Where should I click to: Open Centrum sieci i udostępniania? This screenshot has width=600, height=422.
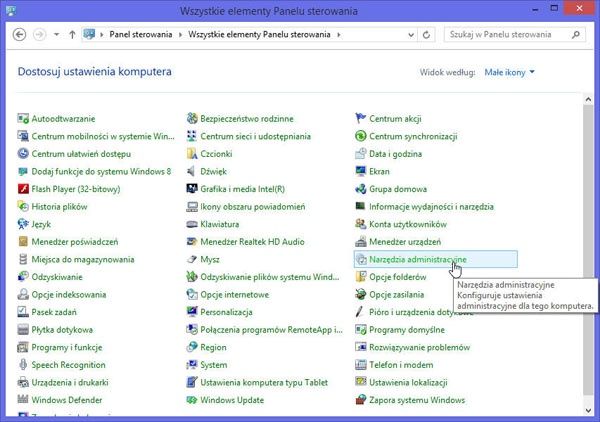256,136
